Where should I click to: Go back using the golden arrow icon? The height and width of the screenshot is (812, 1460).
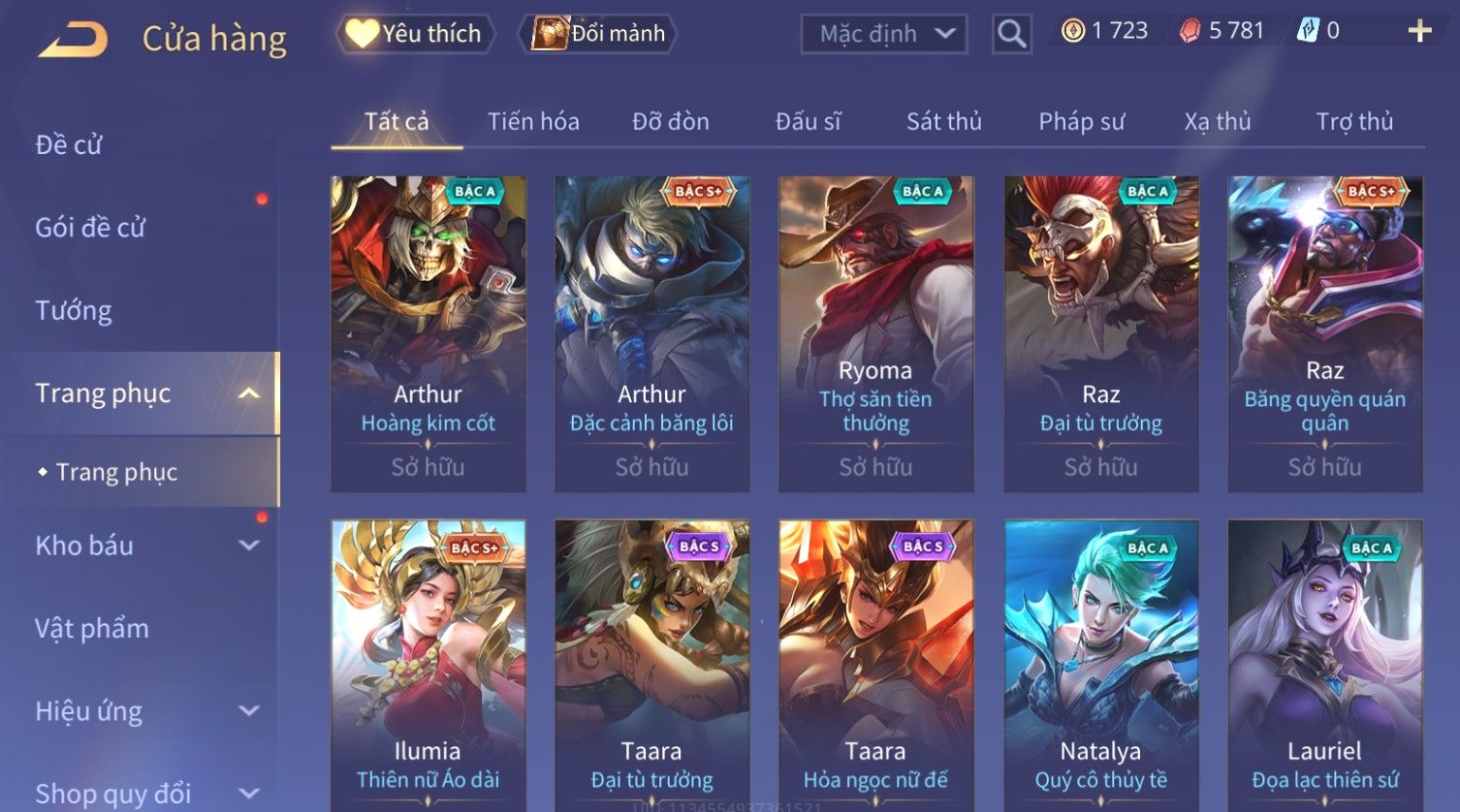[73, 39]
